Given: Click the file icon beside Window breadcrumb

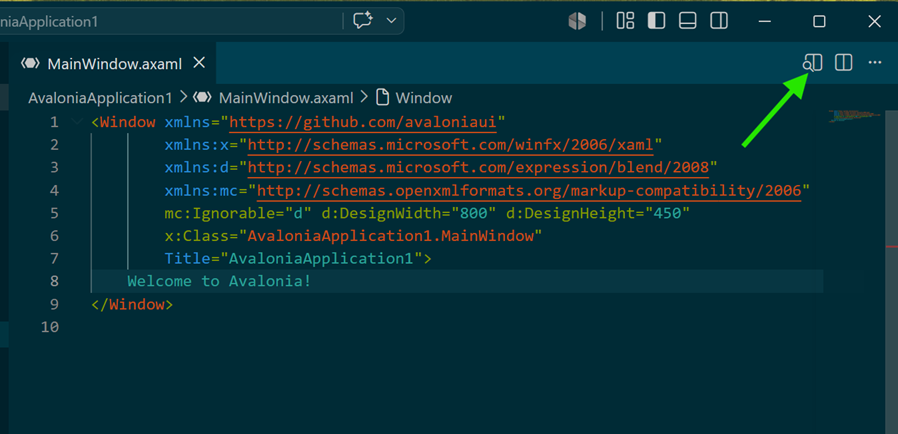Looking at the screenshot, I should tap(382, 97).
